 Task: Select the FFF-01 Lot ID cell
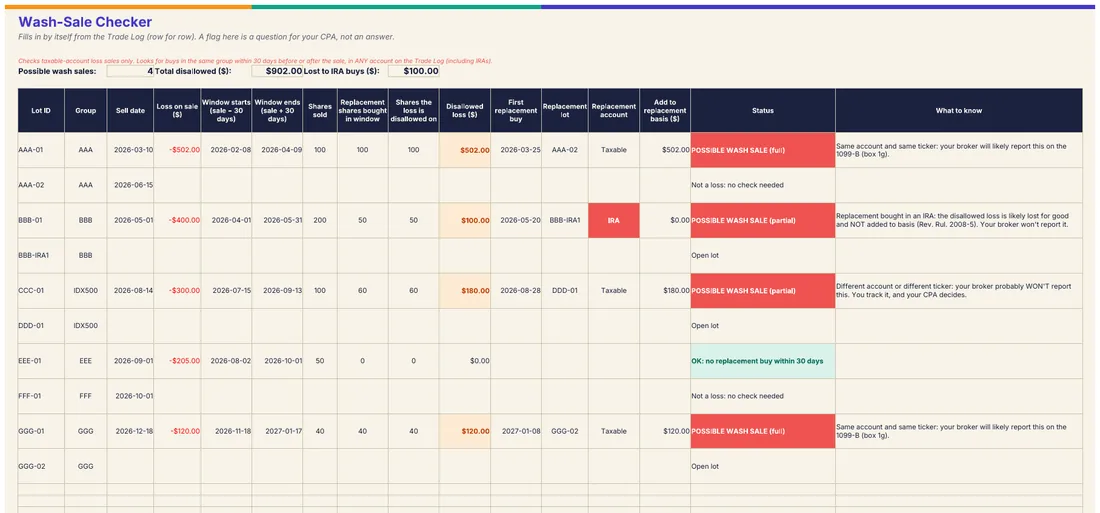coord(41,396)
